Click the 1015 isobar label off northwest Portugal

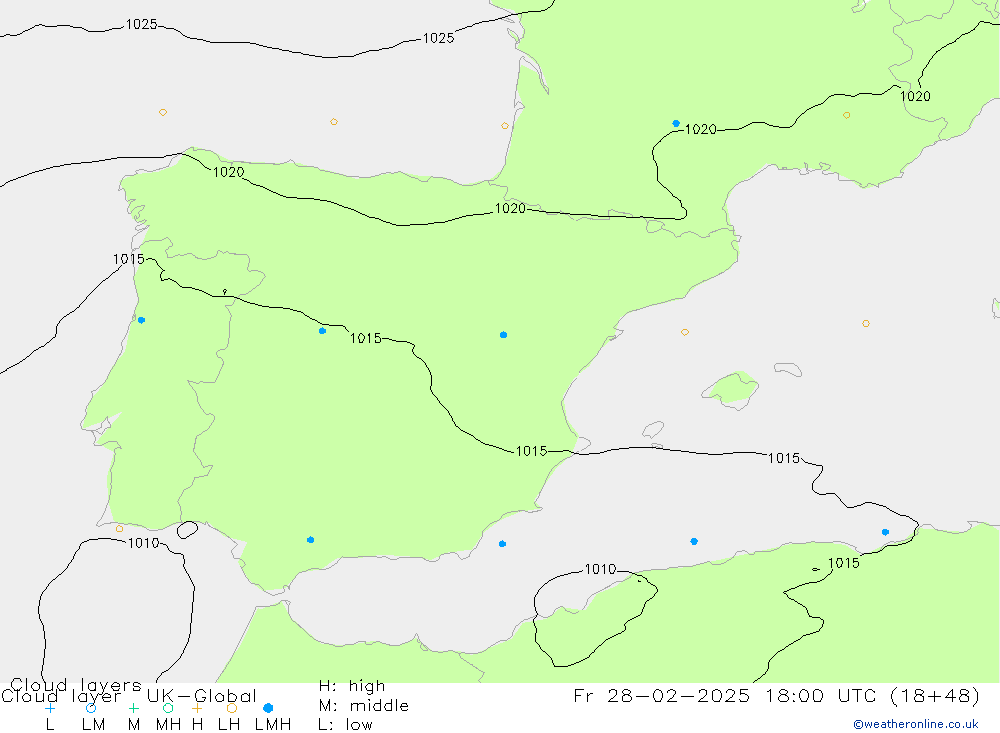point(129,259)
